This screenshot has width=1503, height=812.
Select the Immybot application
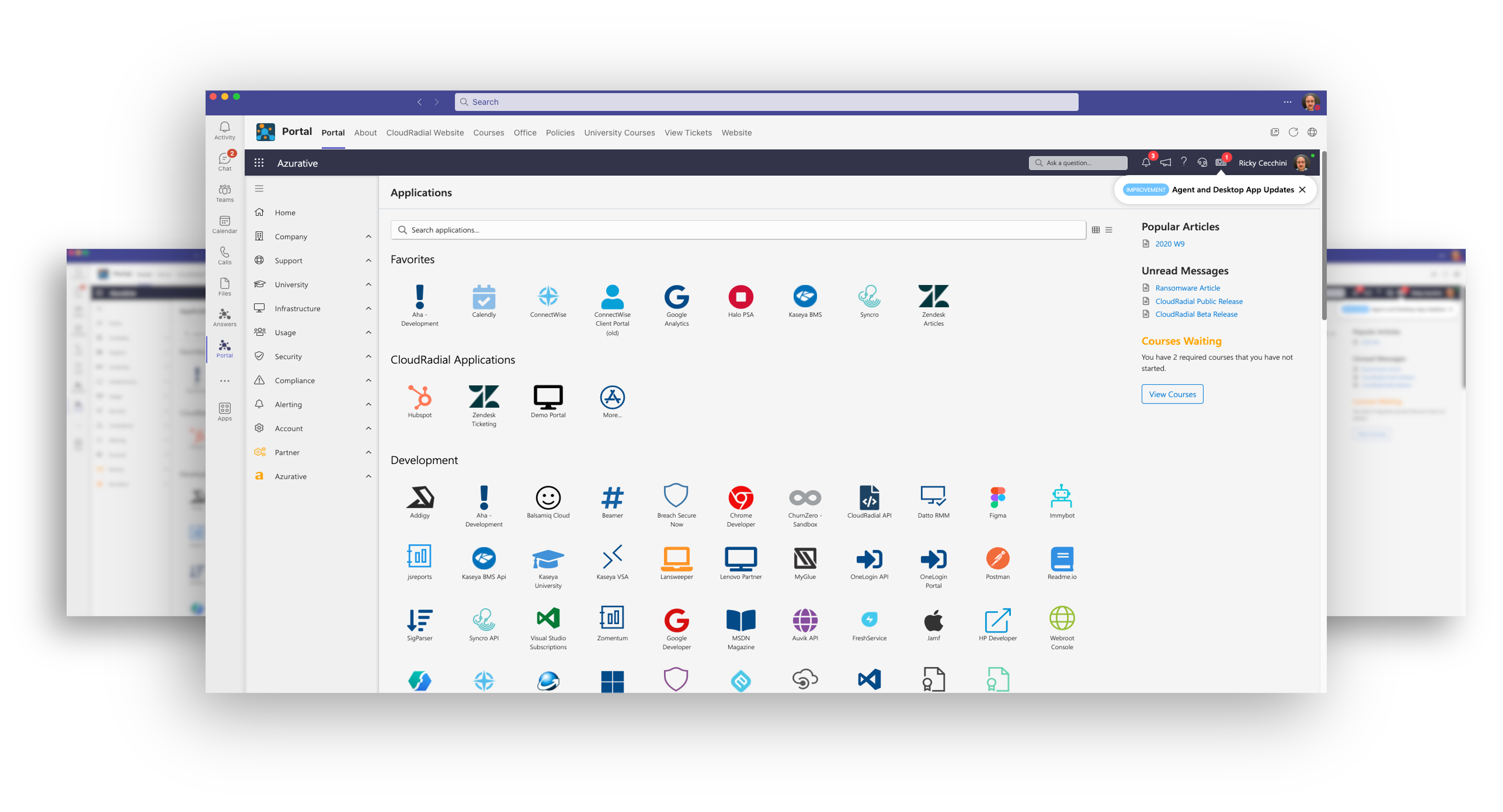pyautogui.click(x=1061, y=499)
